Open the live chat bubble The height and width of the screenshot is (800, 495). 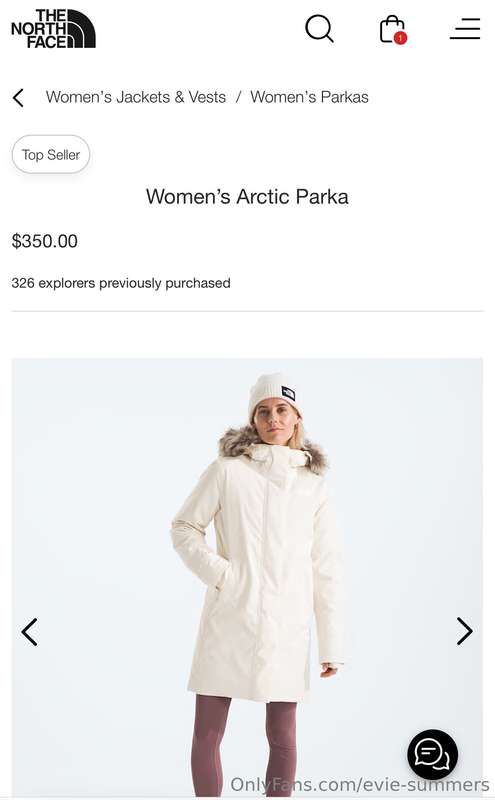pos(432,754)
